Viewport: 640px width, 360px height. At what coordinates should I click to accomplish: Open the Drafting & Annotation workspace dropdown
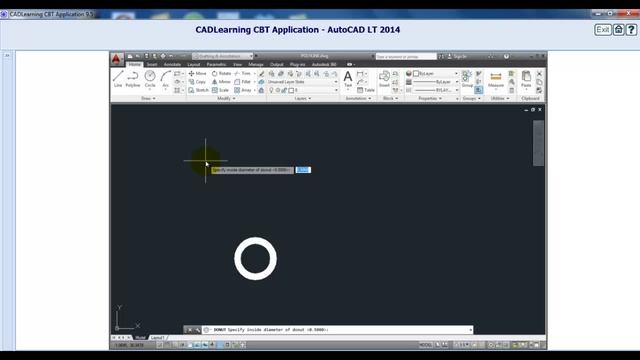pos(223,56)
